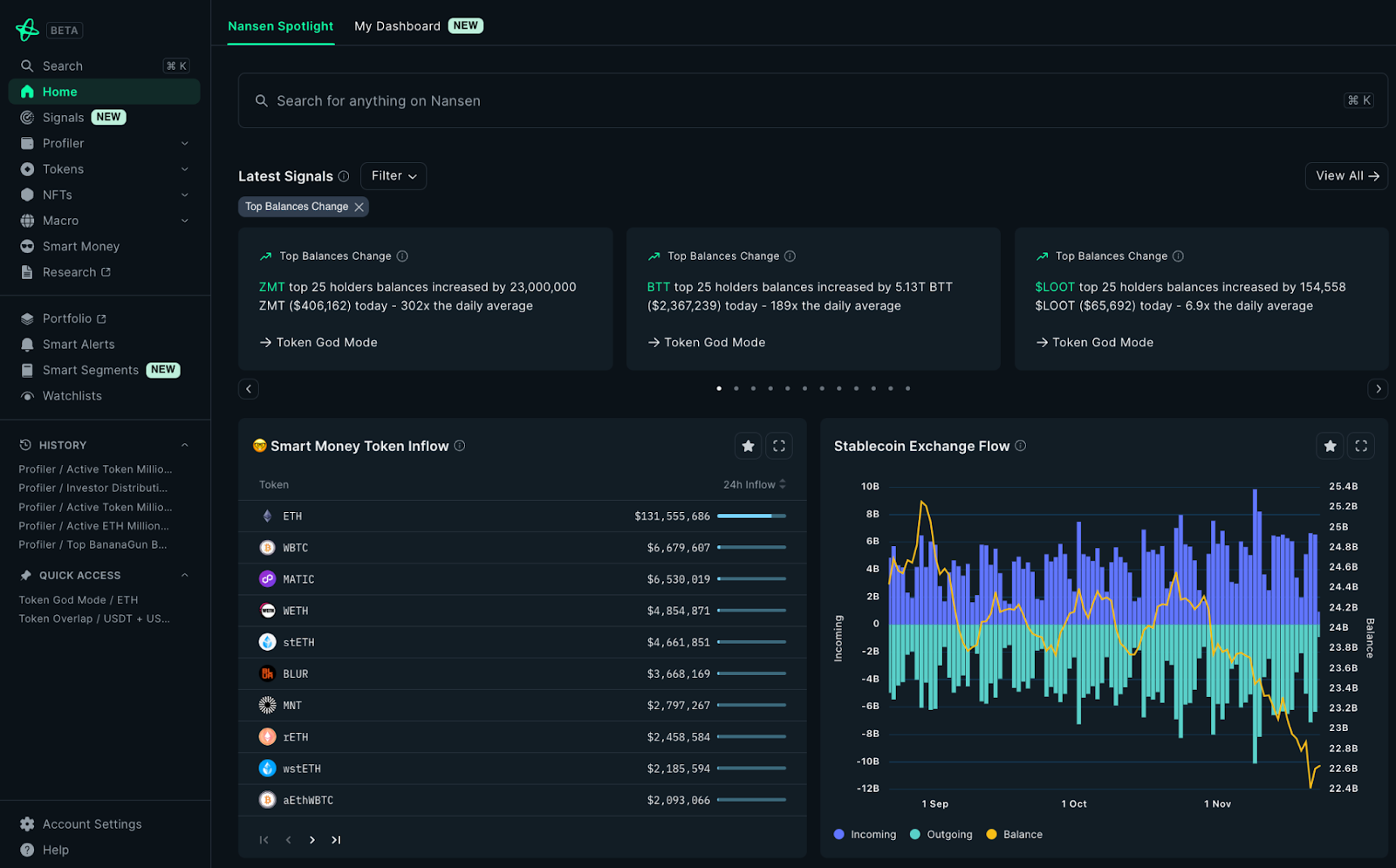Click the ZMT token link

tap(272, 287)
